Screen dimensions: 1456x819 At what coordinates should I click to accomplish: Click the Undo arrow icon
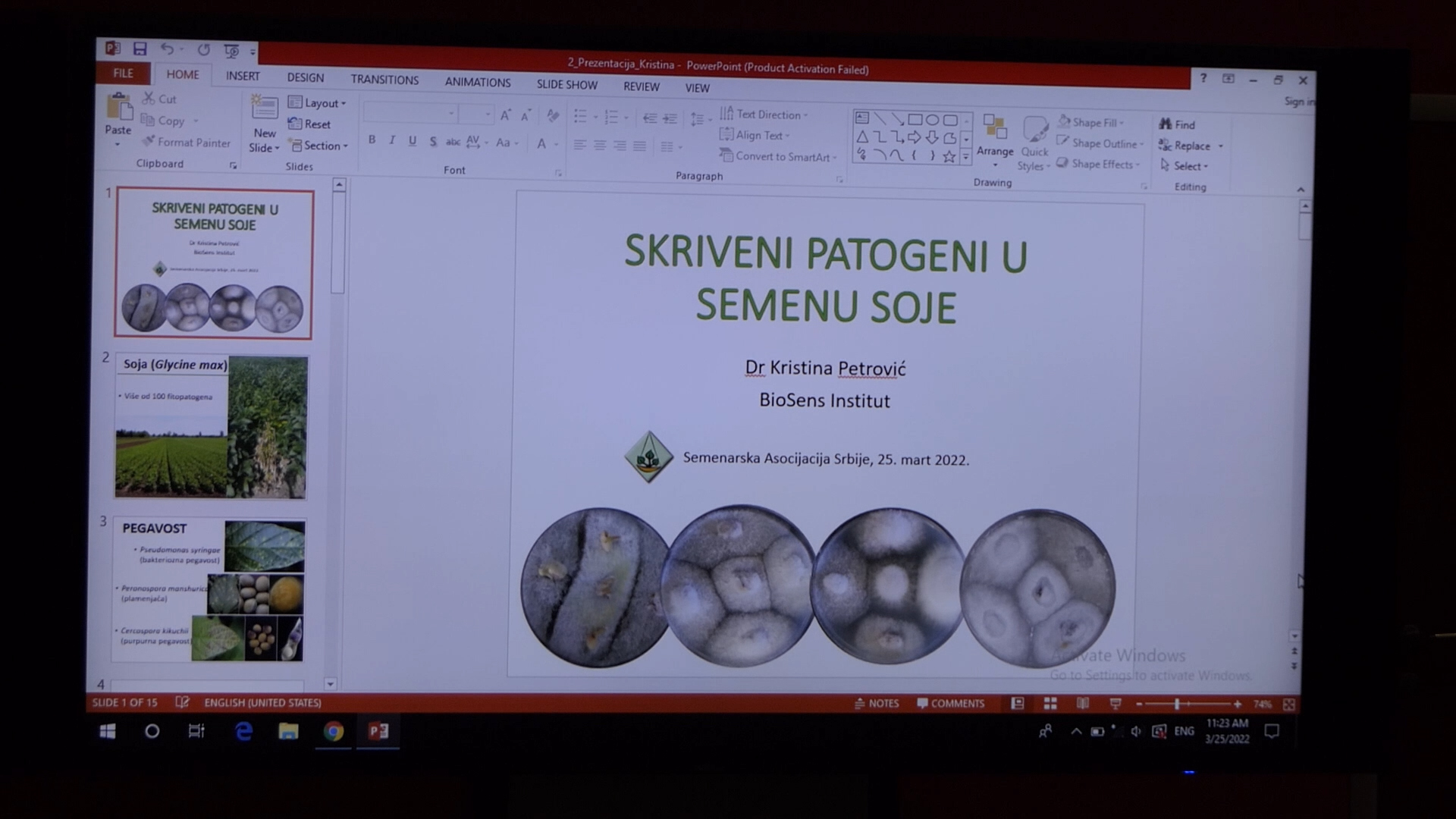click(167, 49)
